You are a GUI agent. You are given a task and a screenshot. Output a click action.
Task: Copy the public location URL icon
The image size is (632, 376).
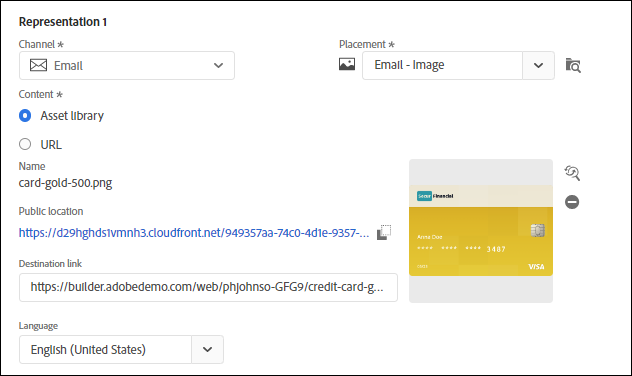coord(384,233)
